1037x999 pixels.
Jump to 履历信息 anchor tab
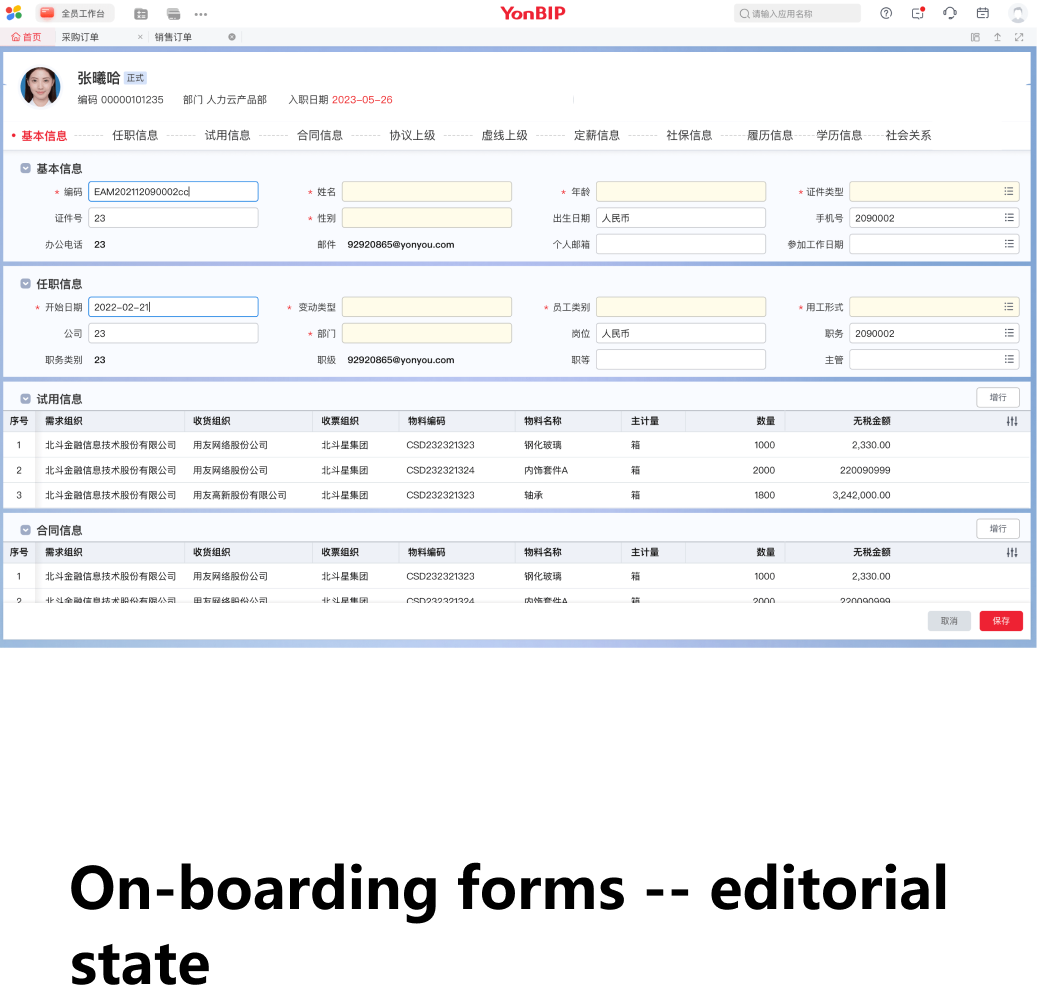click(x=770, y=136)
